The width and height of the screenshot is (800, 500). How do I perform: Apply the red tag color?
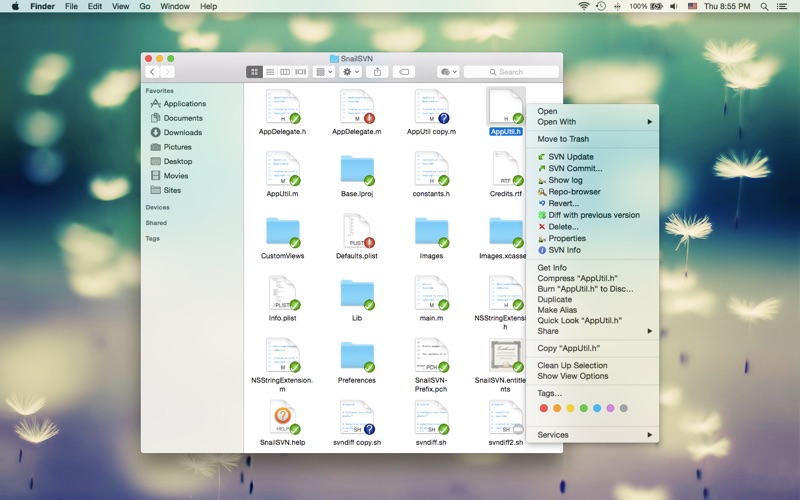tap(544, 408)
